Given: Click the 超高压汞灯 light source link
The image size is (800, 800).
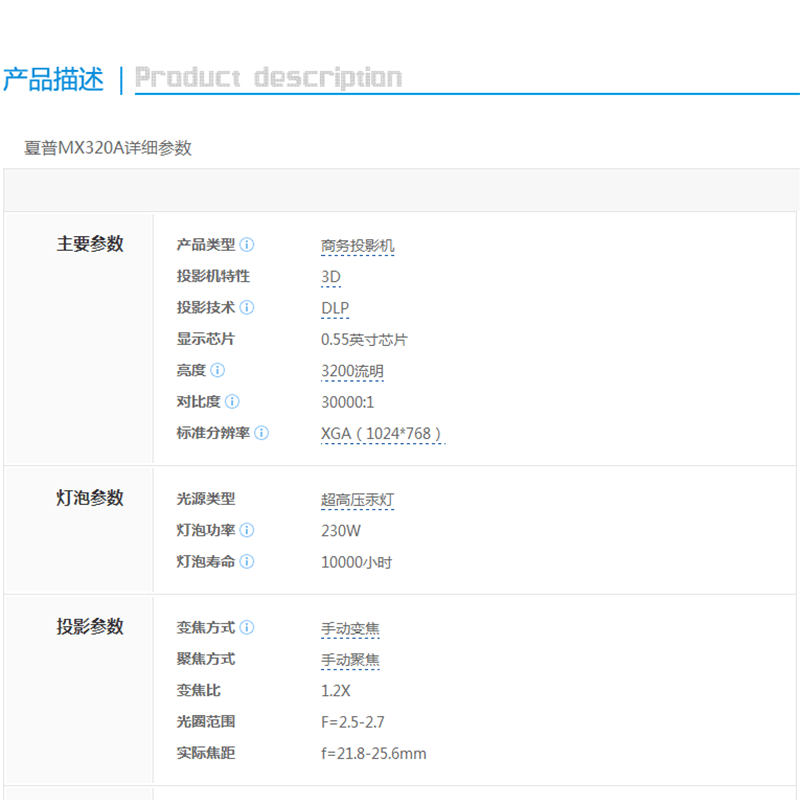Looking at the screenshot, I should click(357, 499).
